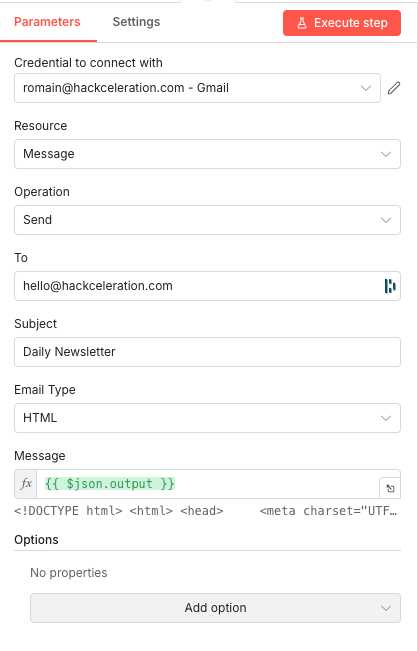Click the pencil icon to edit the credential

tap(394, 88)
